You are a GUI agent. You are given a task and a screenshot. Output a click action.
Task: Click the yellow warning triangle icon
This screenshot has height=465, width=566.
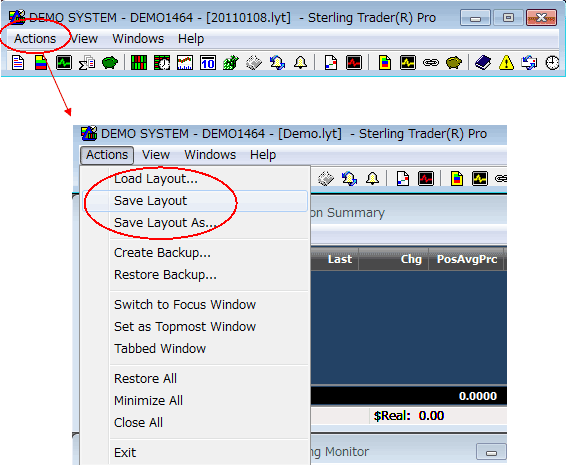506,63
